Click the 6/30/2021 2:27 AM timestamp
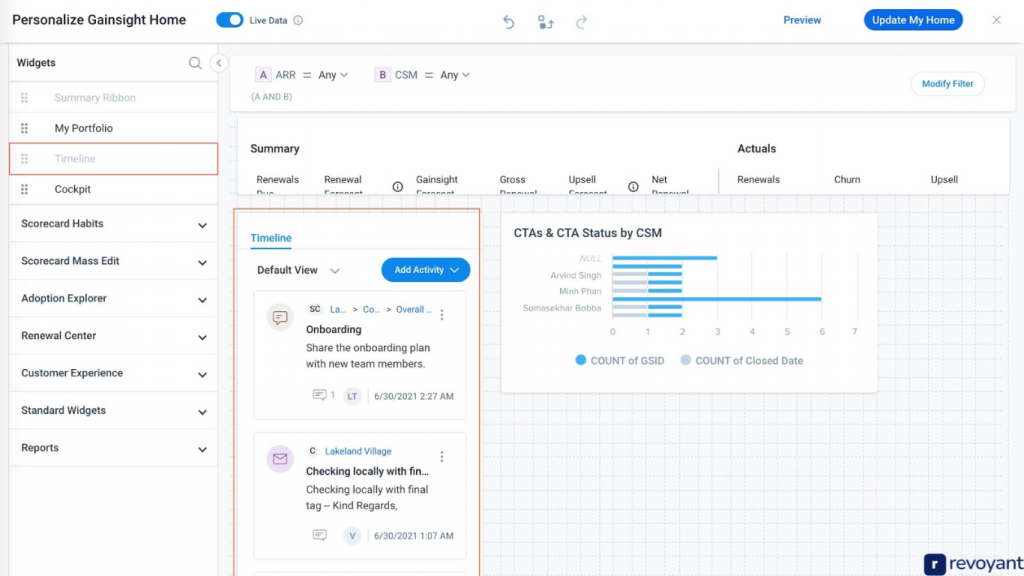The width and height of the screenshot is (1024, 576). [x=413, y=396]
